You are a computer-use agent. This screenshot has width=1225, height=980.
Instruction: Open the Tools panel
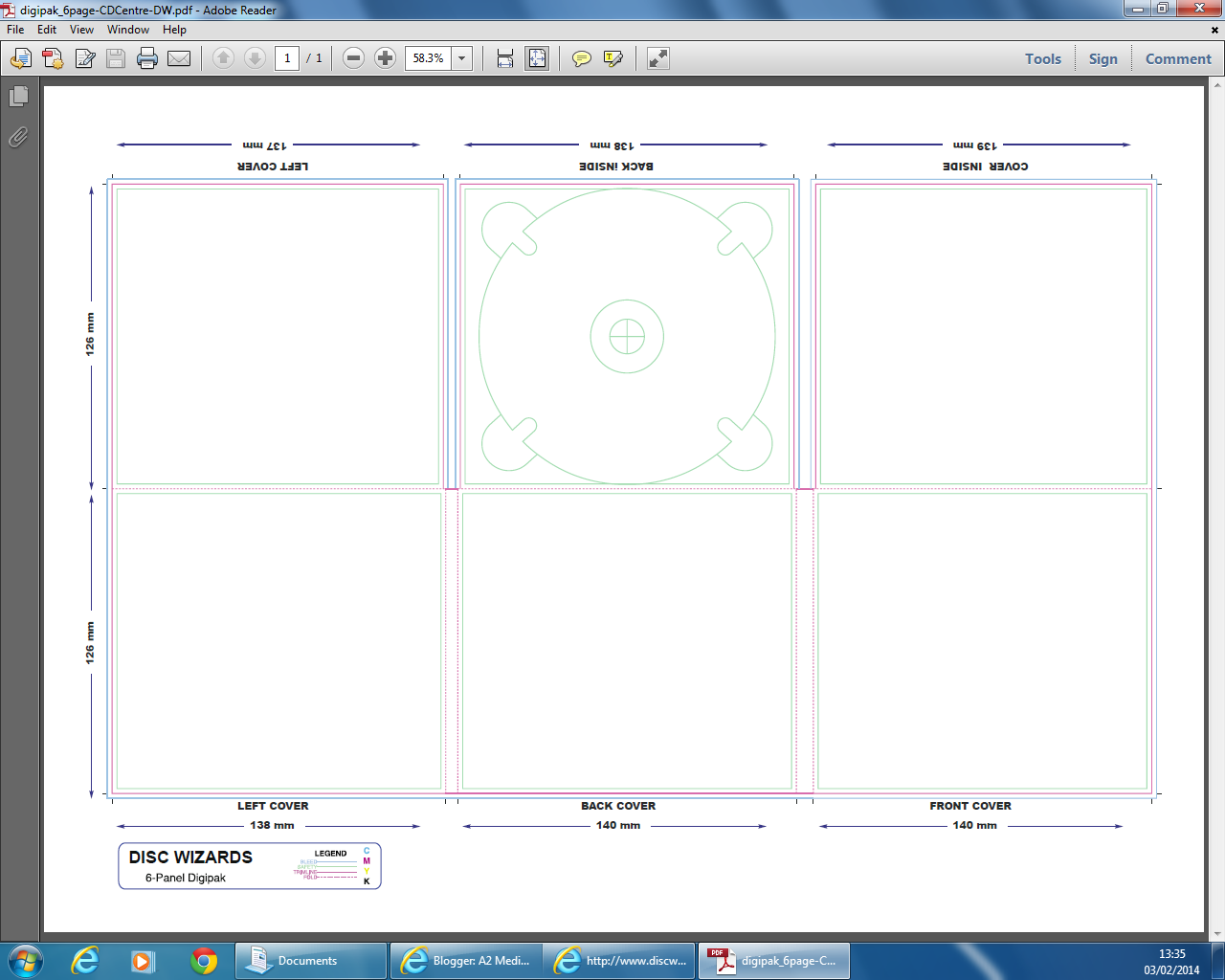tap(1042, 58)
